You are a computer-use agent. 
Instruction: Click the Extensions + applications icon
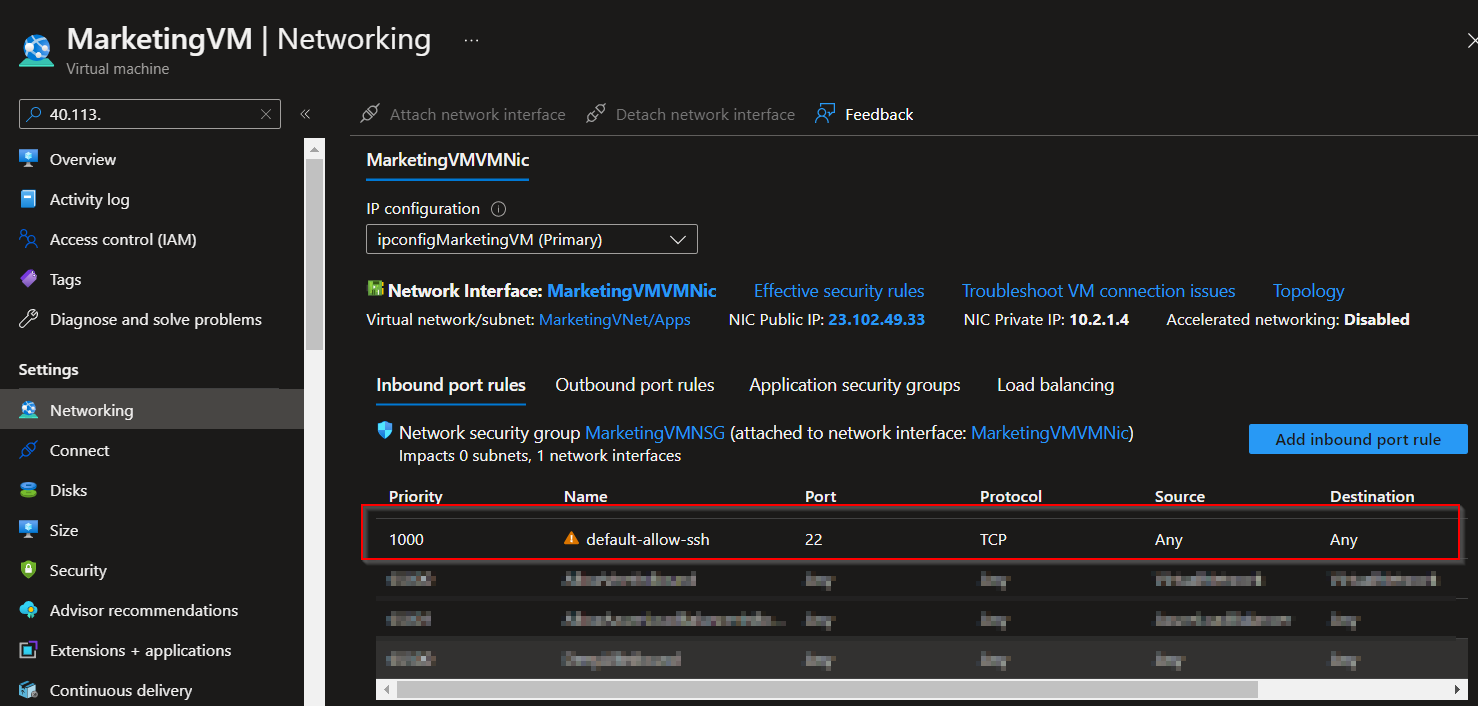point(29,650)
